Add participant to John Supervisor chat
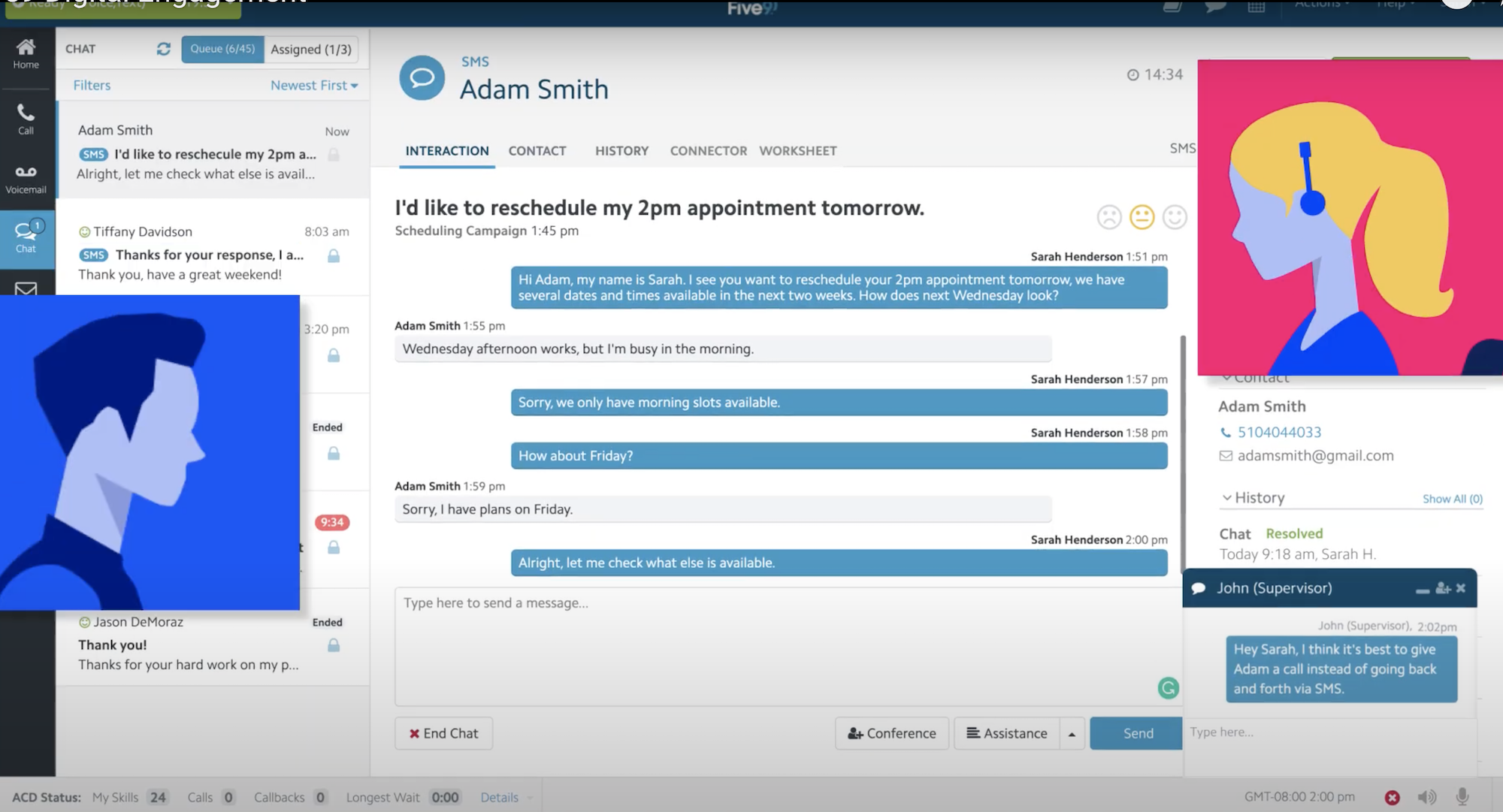This screenshot has width=1503, height=812. pyautogui.click(x=1443, y=588)
